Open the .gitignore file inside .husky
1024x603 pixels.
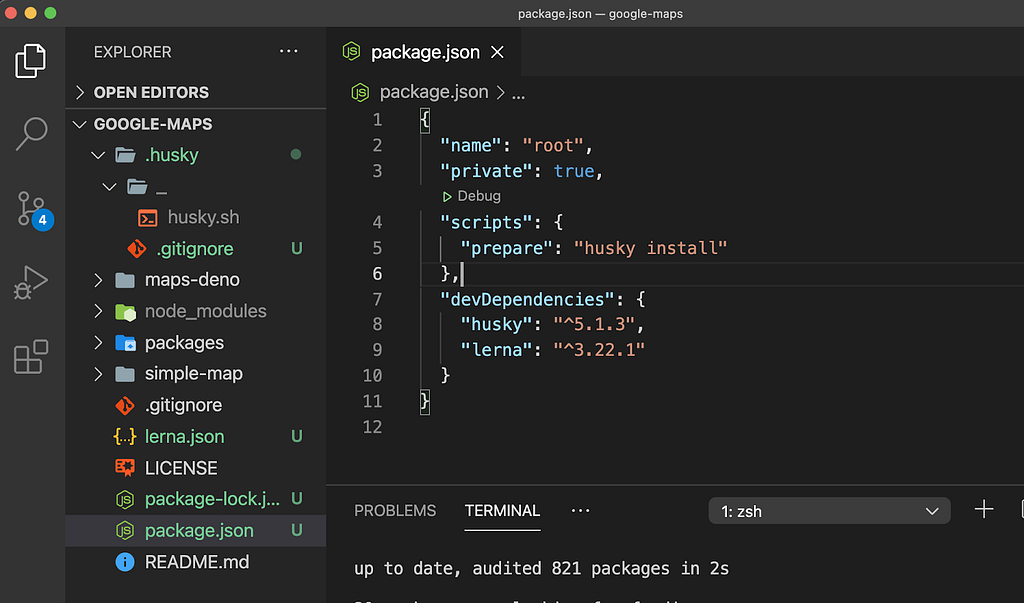tap(196, 249)
